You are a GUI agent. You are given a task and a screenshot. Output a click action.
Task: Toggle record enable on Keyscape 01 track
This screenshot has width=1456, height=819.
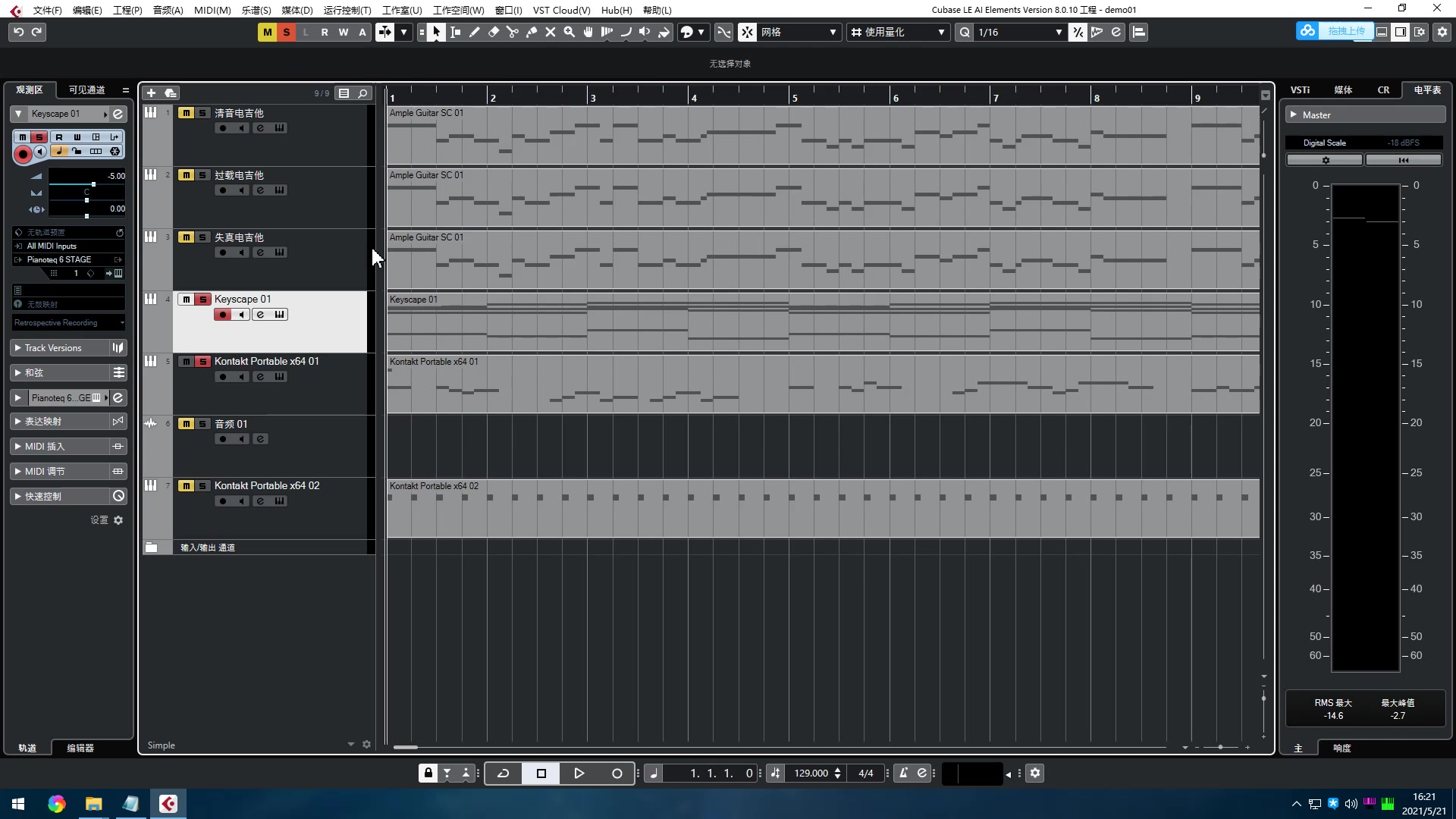(222, 315)
